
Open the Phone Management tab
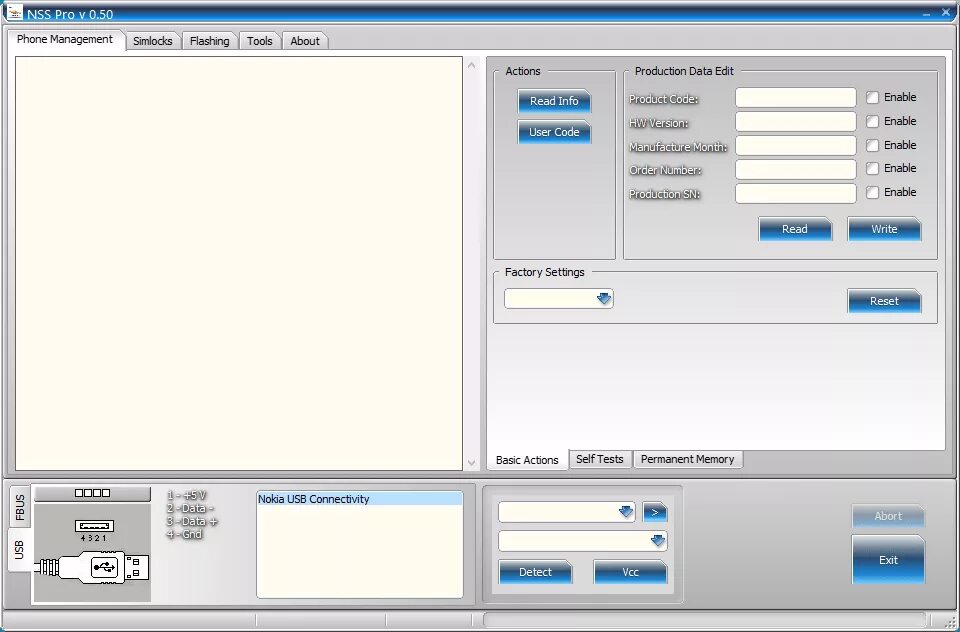pos(65,39)
